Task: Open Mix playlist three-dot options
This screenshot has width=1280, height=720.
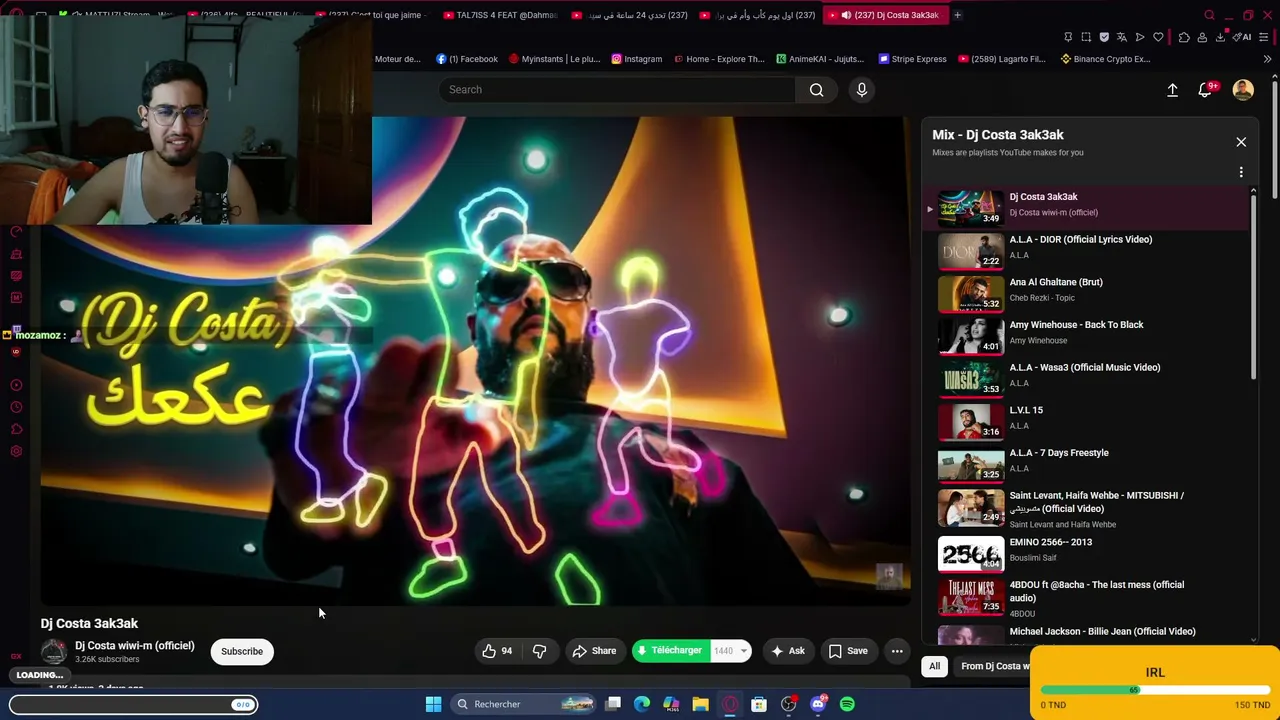Action: [1241, 172]
